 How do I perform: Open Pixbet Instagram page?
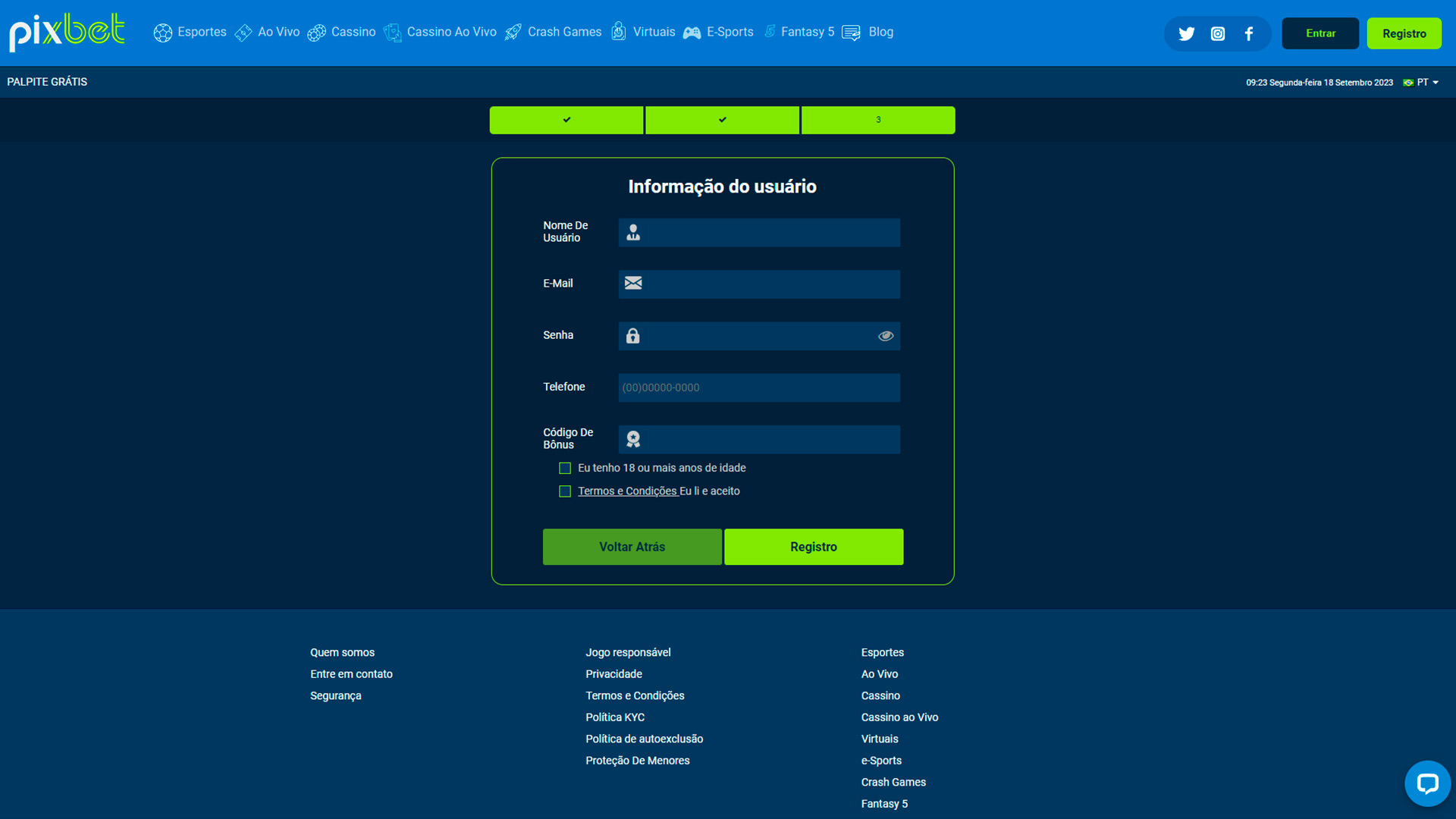[1218, 33]
